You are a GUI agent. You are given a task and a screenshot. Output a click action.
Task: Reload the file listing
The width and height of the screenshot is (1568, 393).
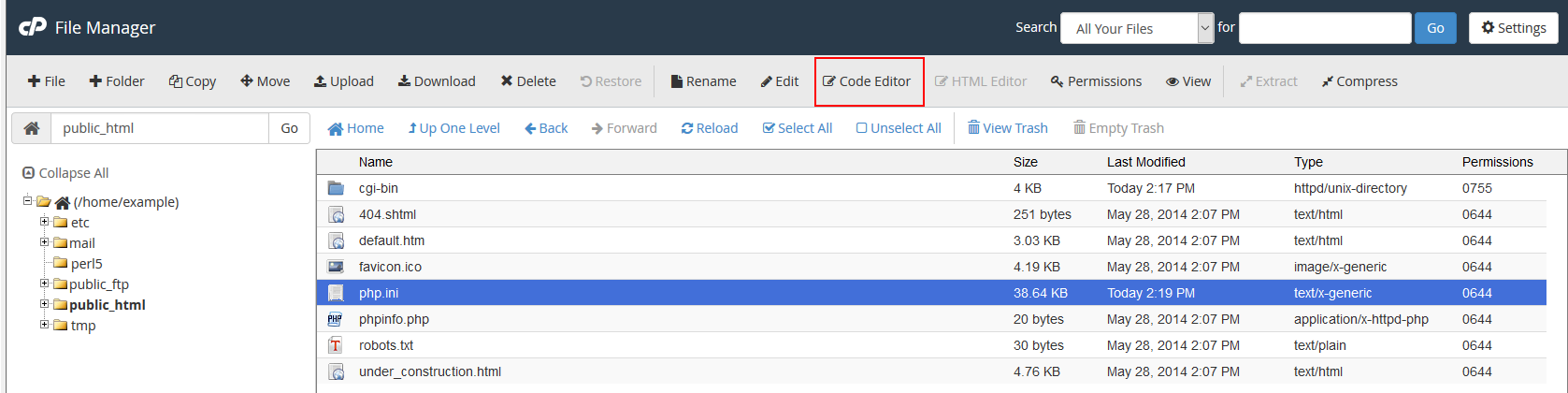click(x=710, y=128)
